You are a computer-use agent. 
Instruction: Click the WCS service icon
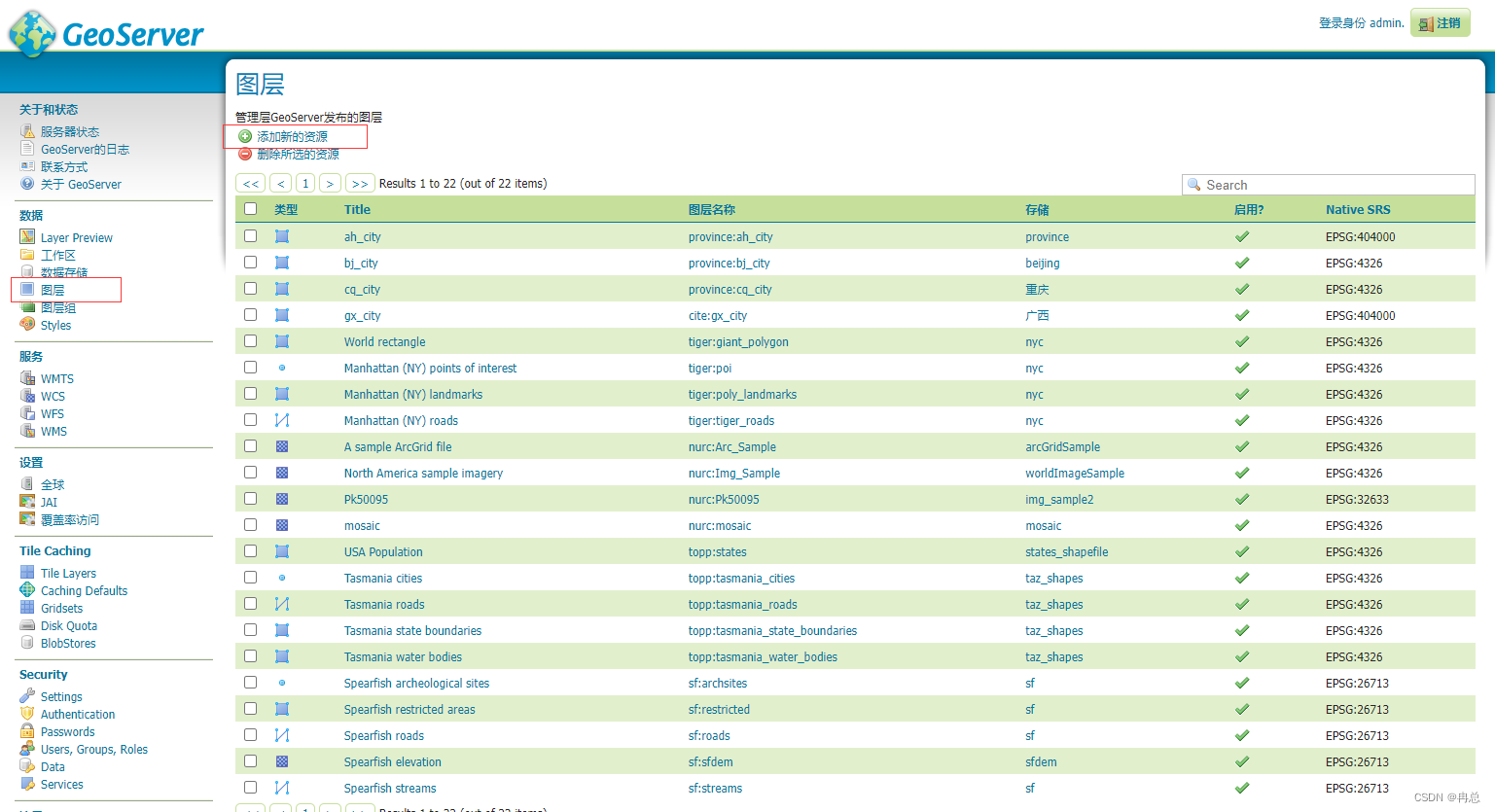[27, 396]
